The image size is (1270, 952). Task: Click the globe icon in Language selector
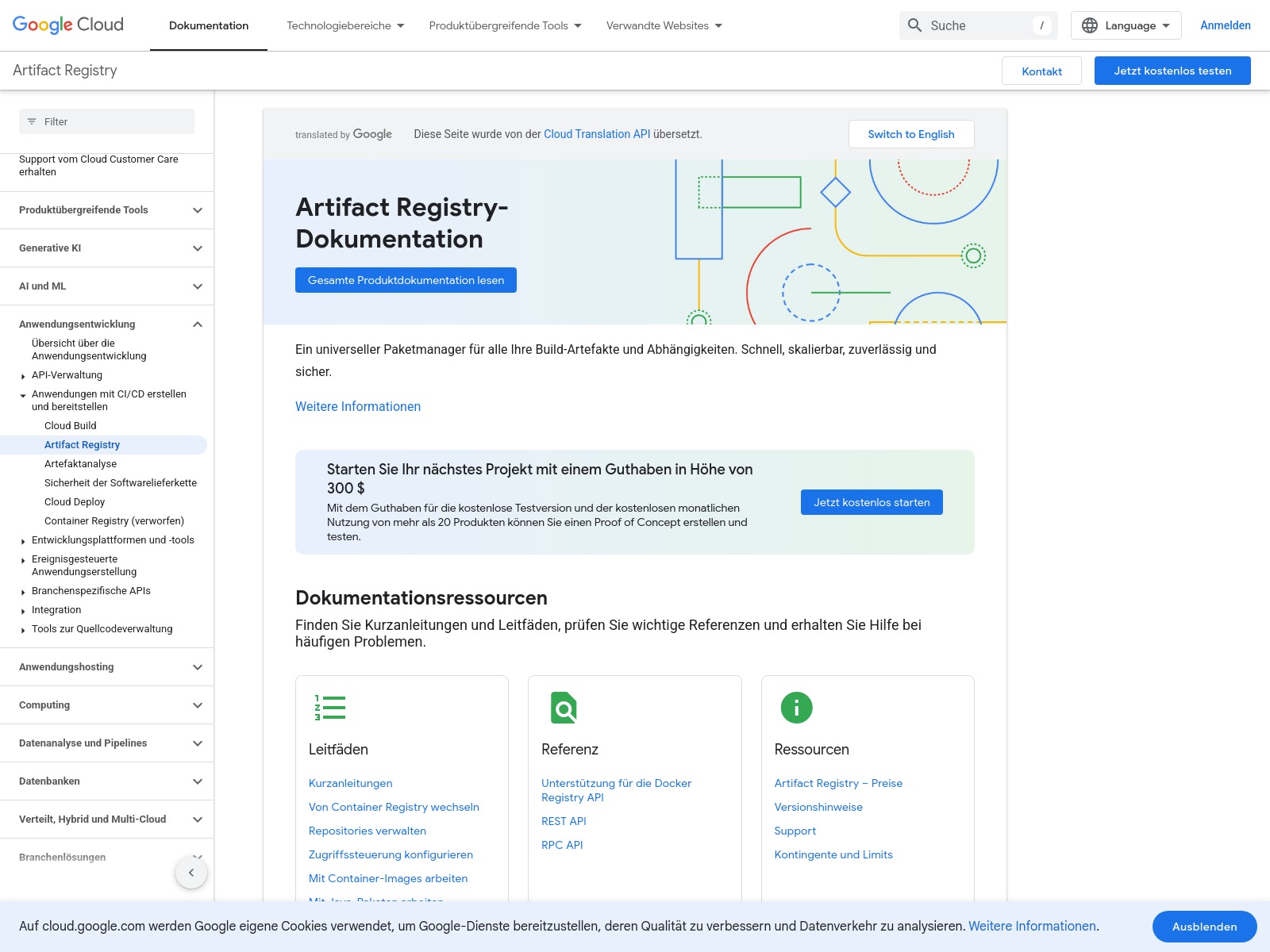(x=1090, y=25)
